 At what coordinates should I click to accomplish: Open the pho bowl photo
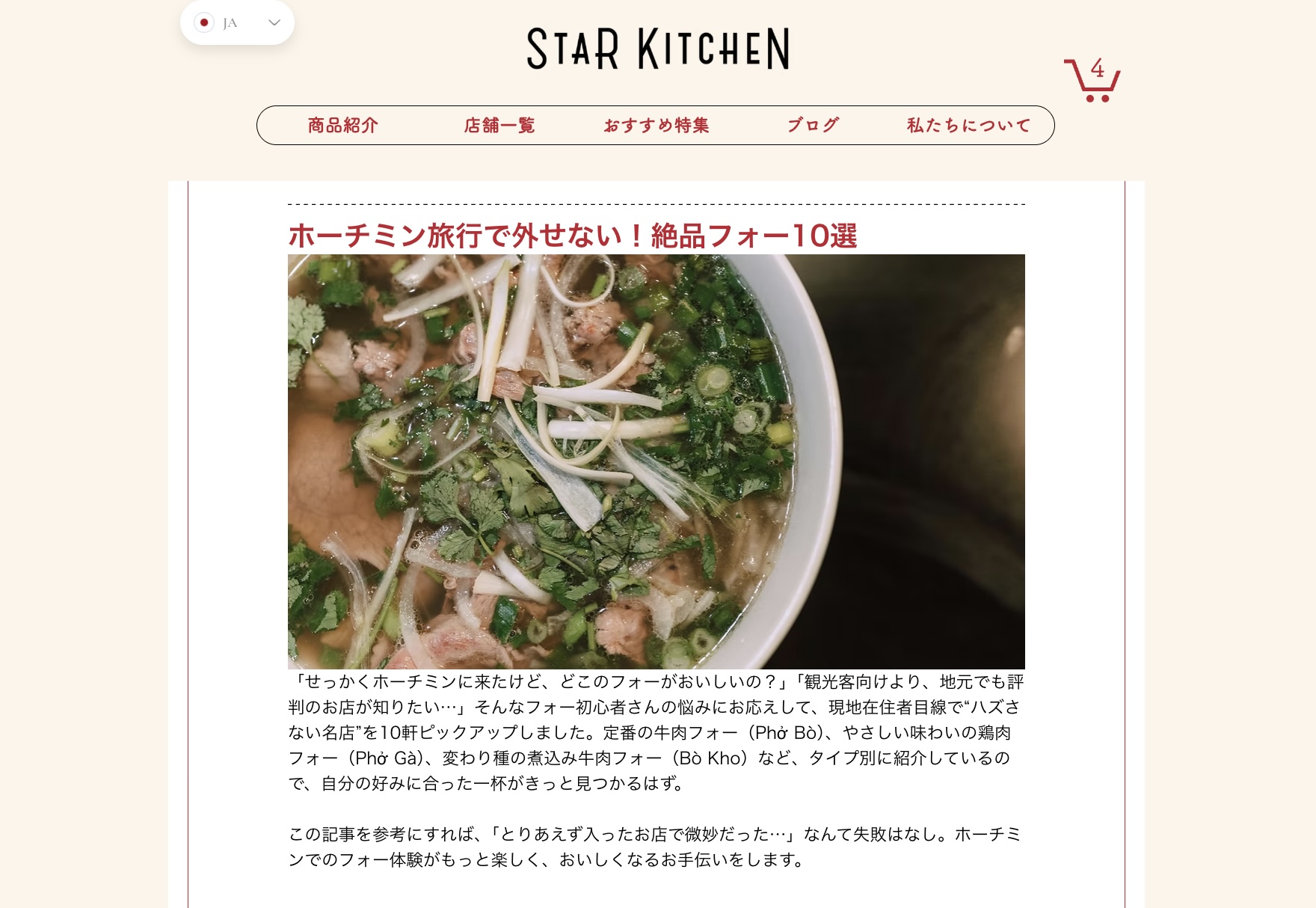pyautogui.click(x=657, y=461)
